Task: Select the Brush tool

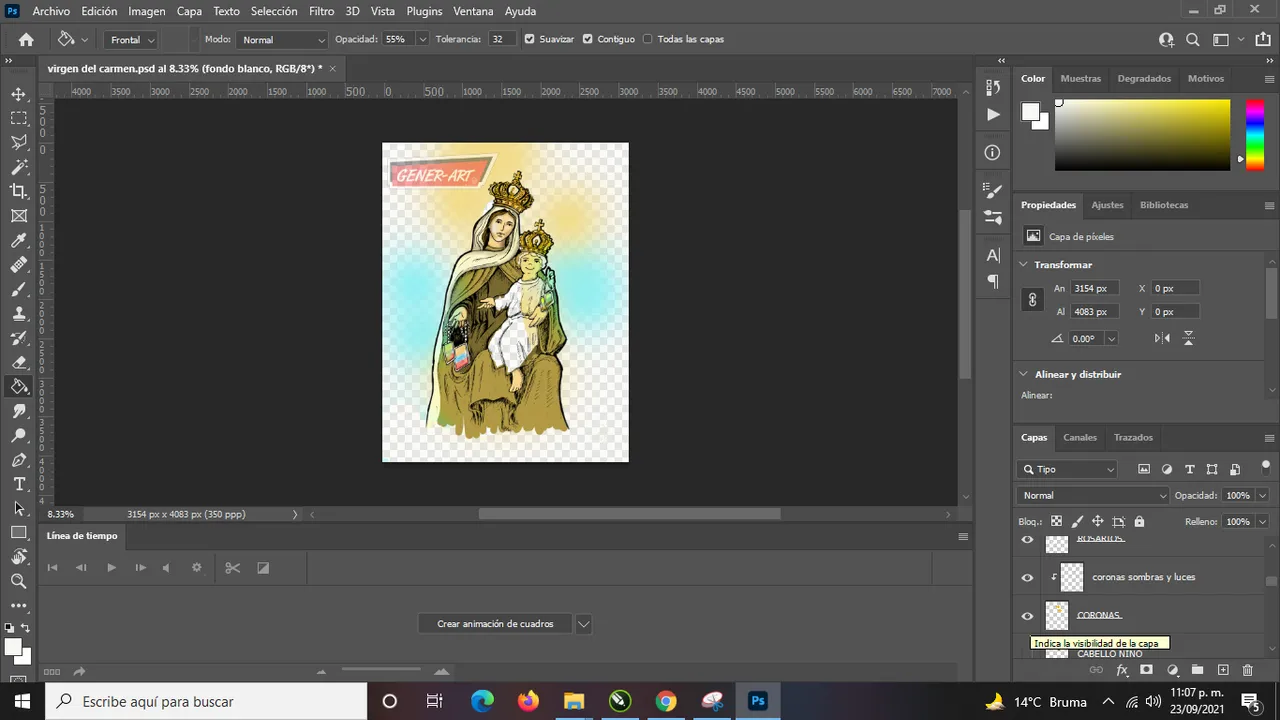Action: click(x=19, y=289)
